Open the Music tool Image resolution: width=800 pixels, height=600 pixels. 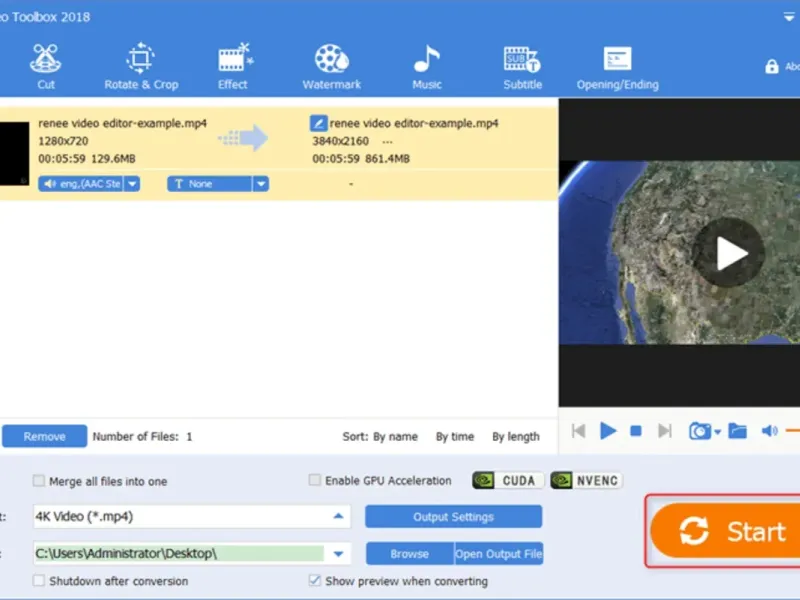tap(427, 66)
